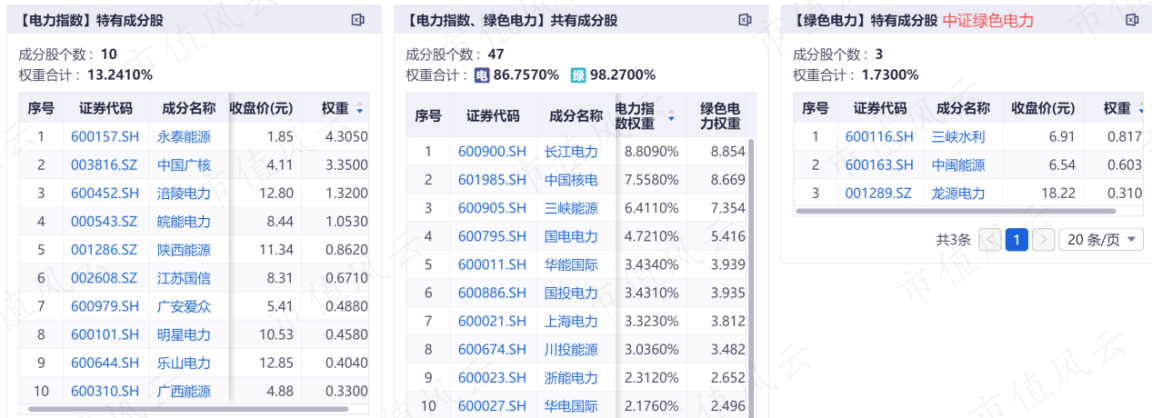
Task: Click 中国广核 company name
Action: pos(184,165)
